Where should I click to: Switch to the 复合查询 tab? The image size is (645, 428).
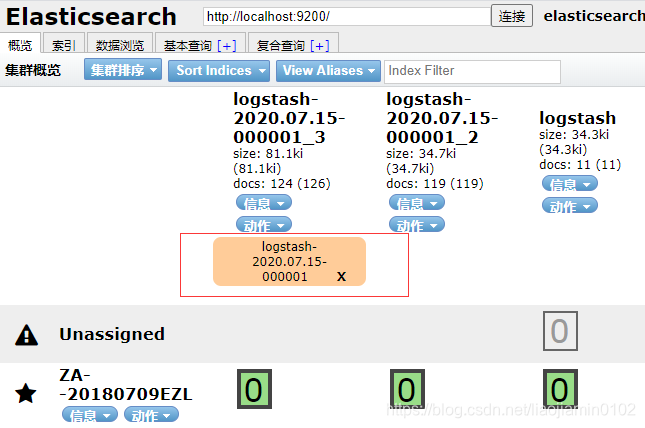tap(281, 45)
